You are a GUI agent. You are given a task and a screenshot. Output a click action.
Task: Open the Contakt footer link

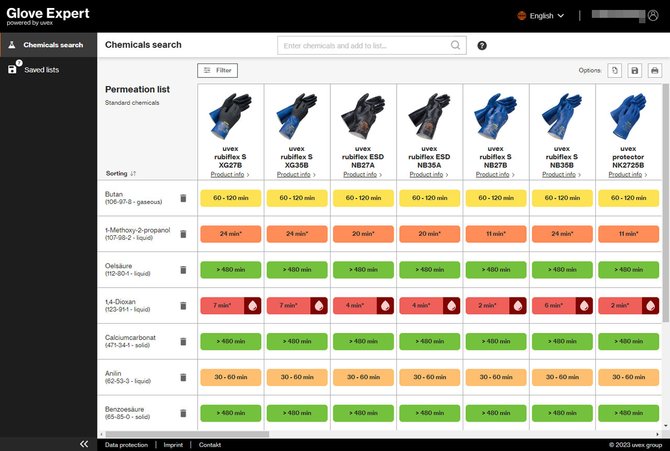210,445
